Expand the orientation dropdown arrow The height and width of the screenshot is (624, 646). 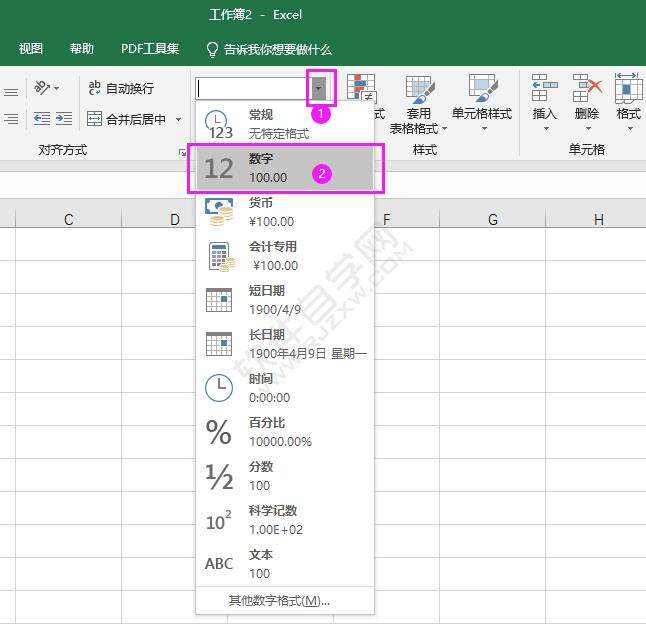click(x=57, y=88)
